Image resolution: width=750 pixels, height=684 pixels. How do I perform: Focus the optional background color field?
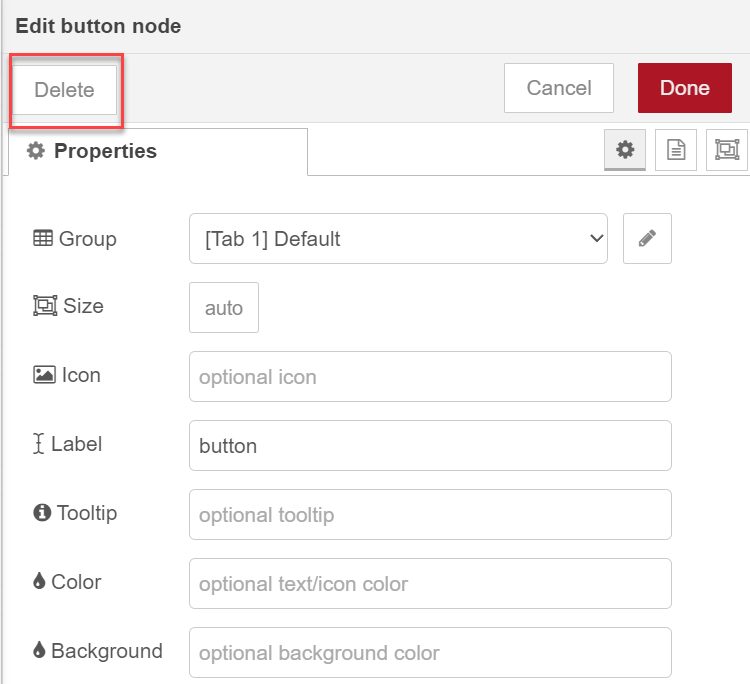(x=430, y=652)
